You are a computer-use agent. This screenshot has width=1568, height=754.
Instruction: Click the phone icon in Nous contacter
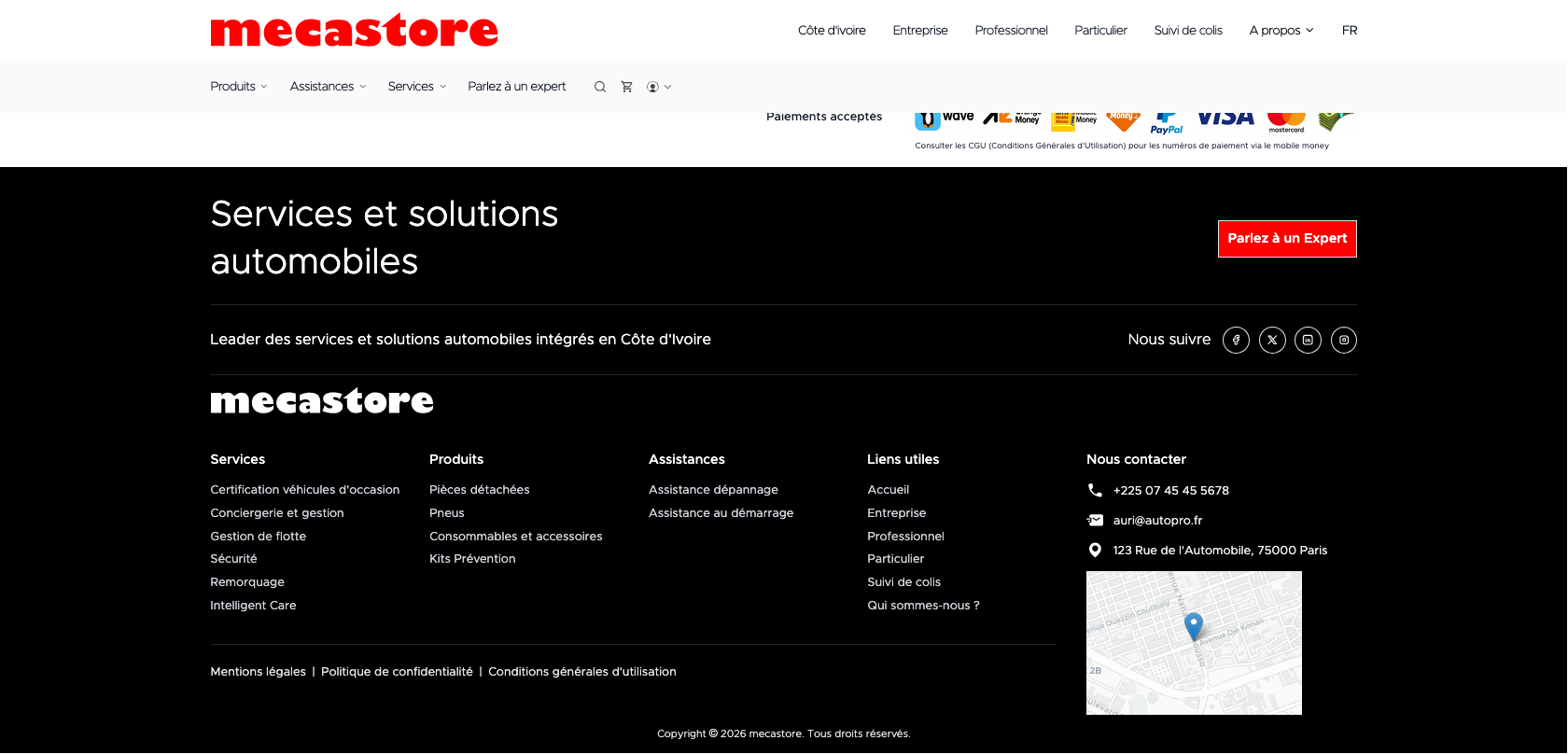[x=1095, y=490]
